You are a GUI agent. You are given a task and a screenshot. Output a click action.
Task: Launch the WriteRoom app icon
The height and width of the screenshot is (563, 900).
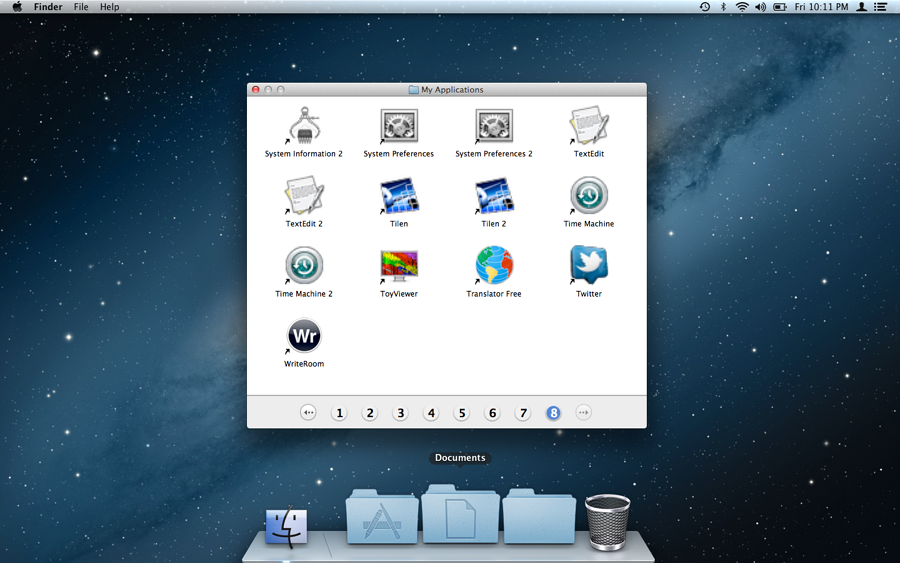point(304,336)
